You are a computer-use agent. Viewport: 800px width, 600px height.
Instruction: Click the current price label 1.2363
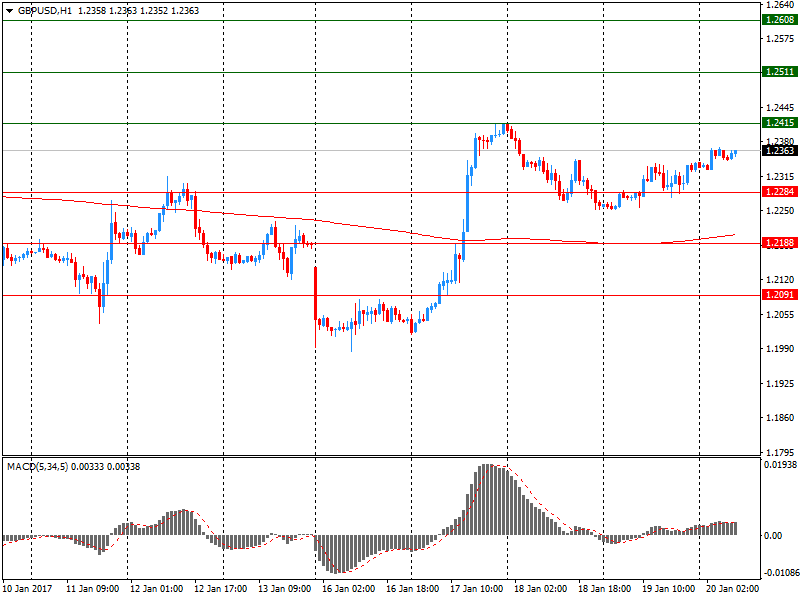pos(780,151)
